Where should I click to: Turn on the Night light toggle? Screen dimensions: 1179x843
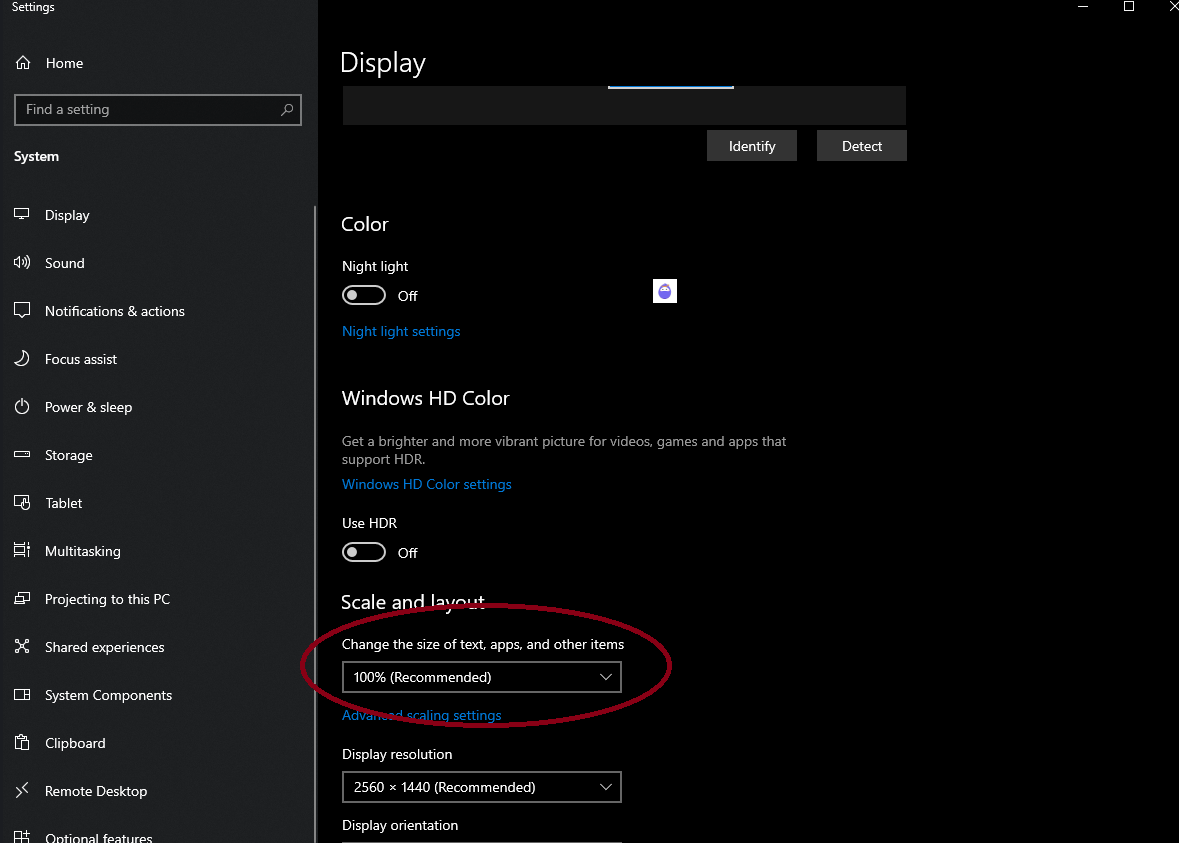364,295
